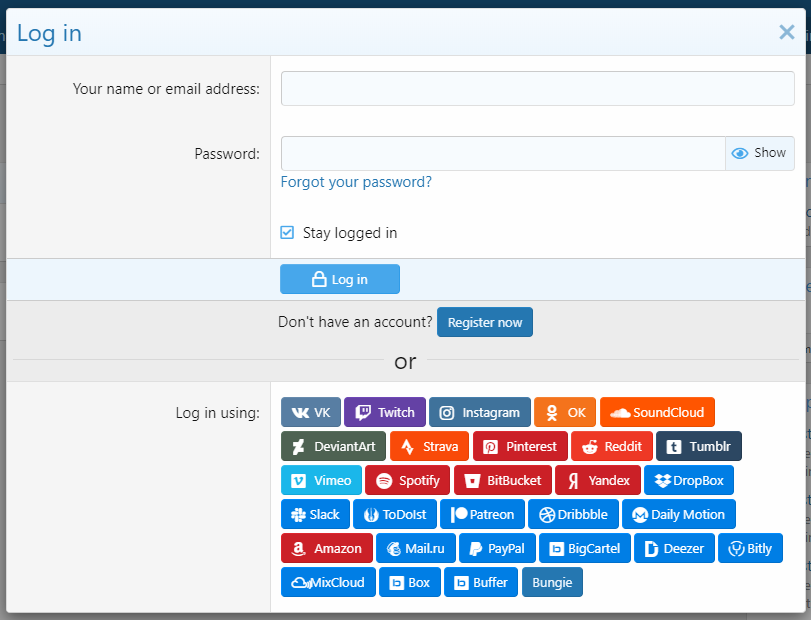The image size is (811, 620).
Task: Show the password with eye toggle
Action: pos(760,153)
